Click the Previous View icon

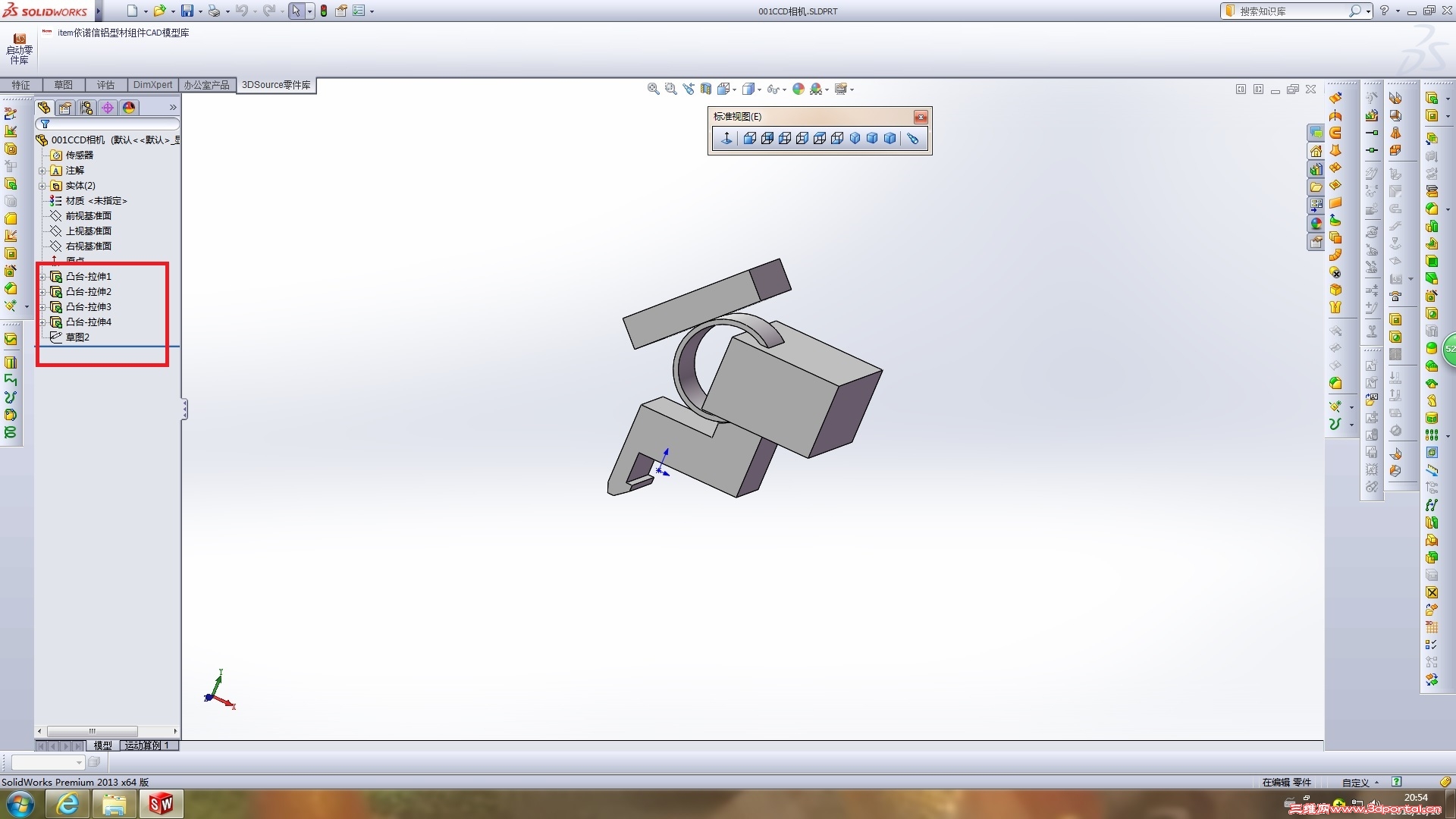coord(688,89)
